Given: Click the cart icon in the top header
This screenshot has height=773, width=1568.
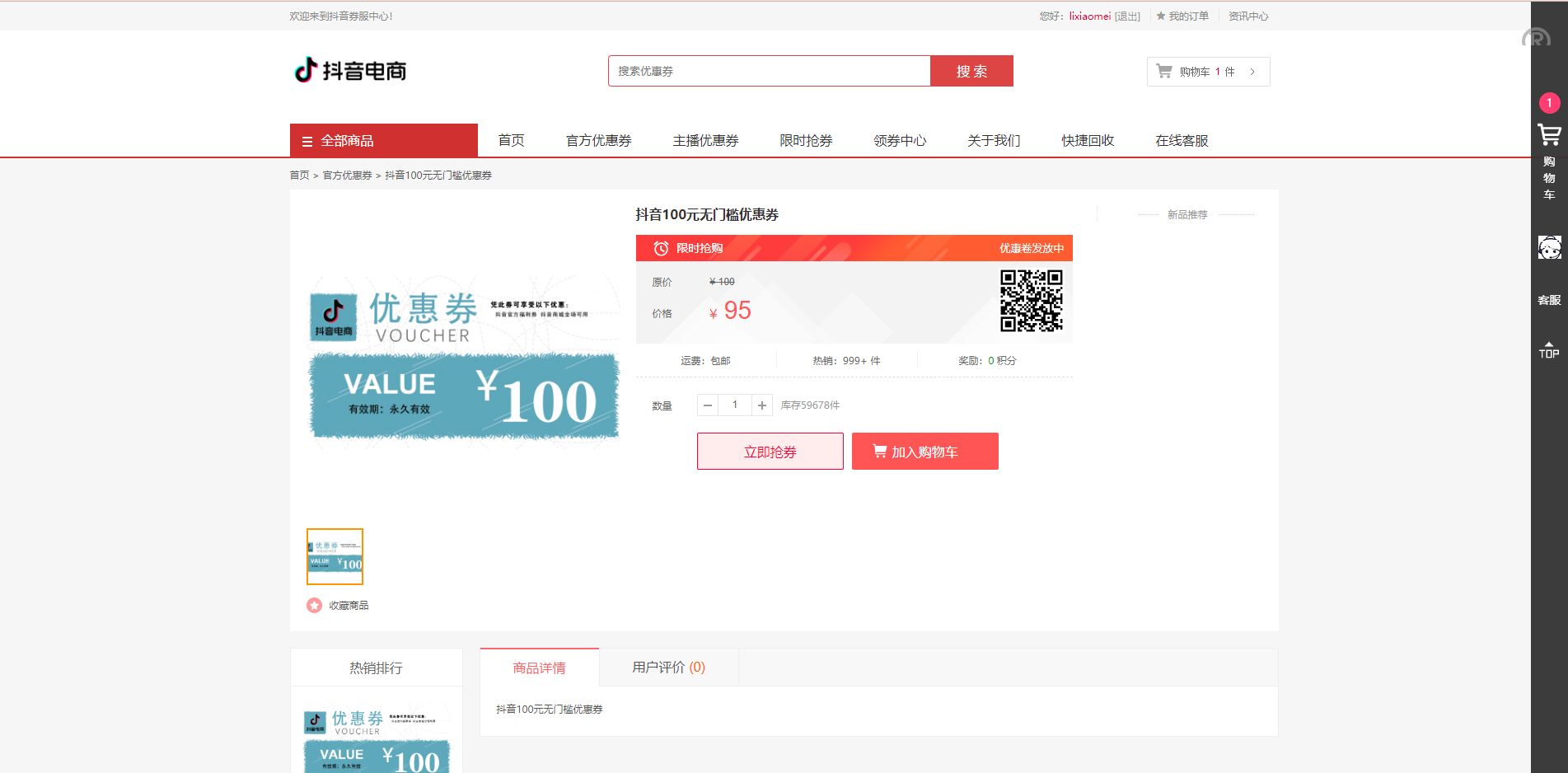Looking at the screenshot, I should 1164,71.
